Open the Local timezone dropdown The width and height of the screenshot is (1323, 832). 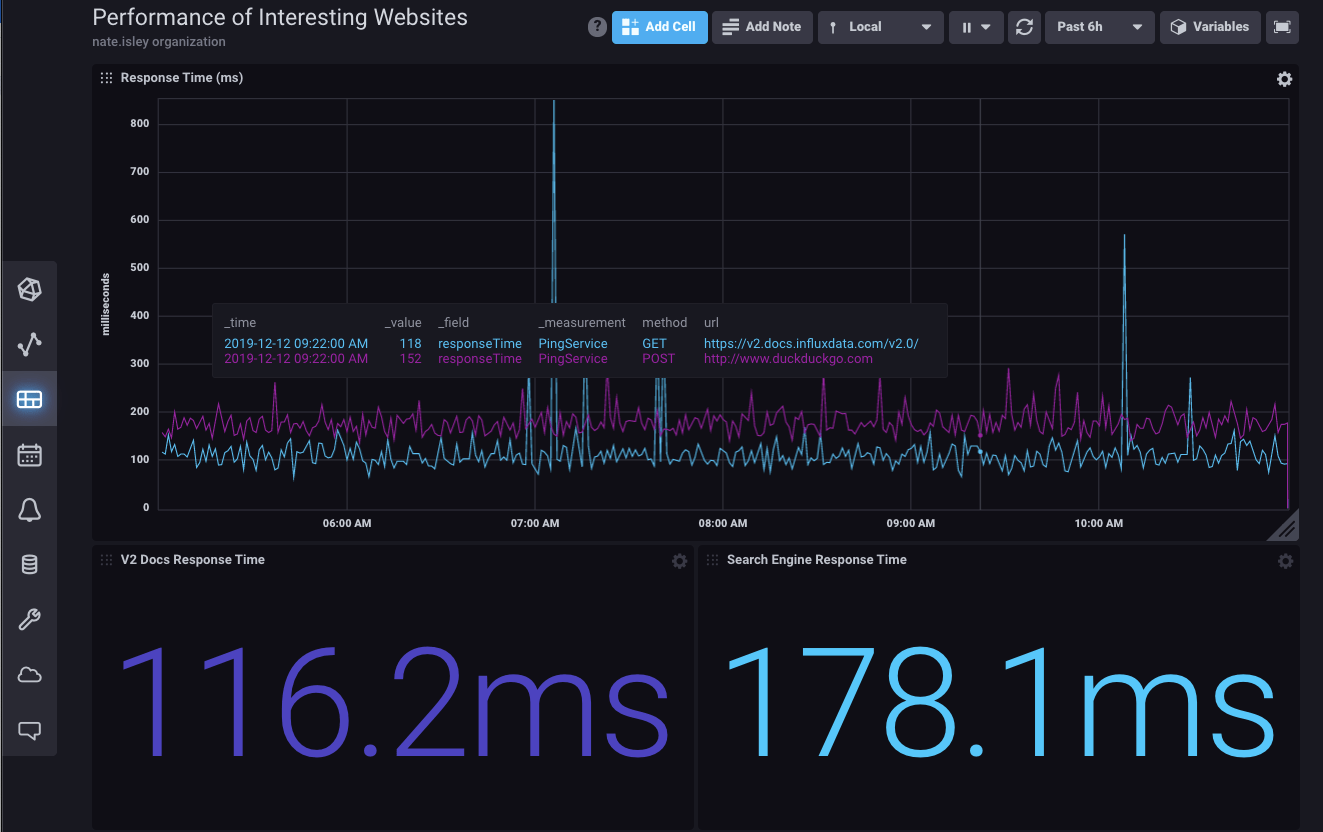[880, 27]
